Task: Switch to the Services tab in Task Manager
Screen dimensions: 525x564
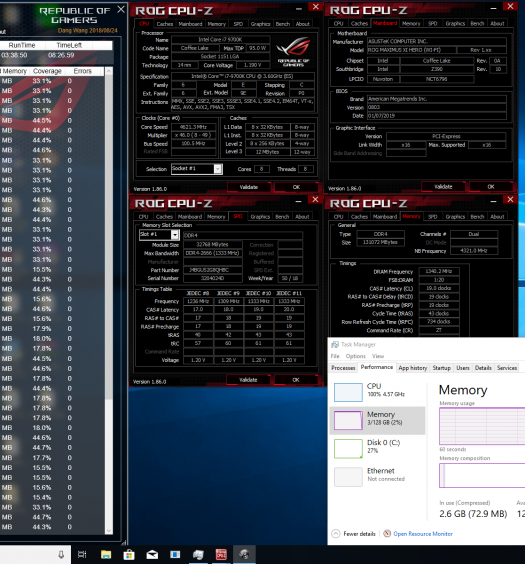Action: point(507,368)
